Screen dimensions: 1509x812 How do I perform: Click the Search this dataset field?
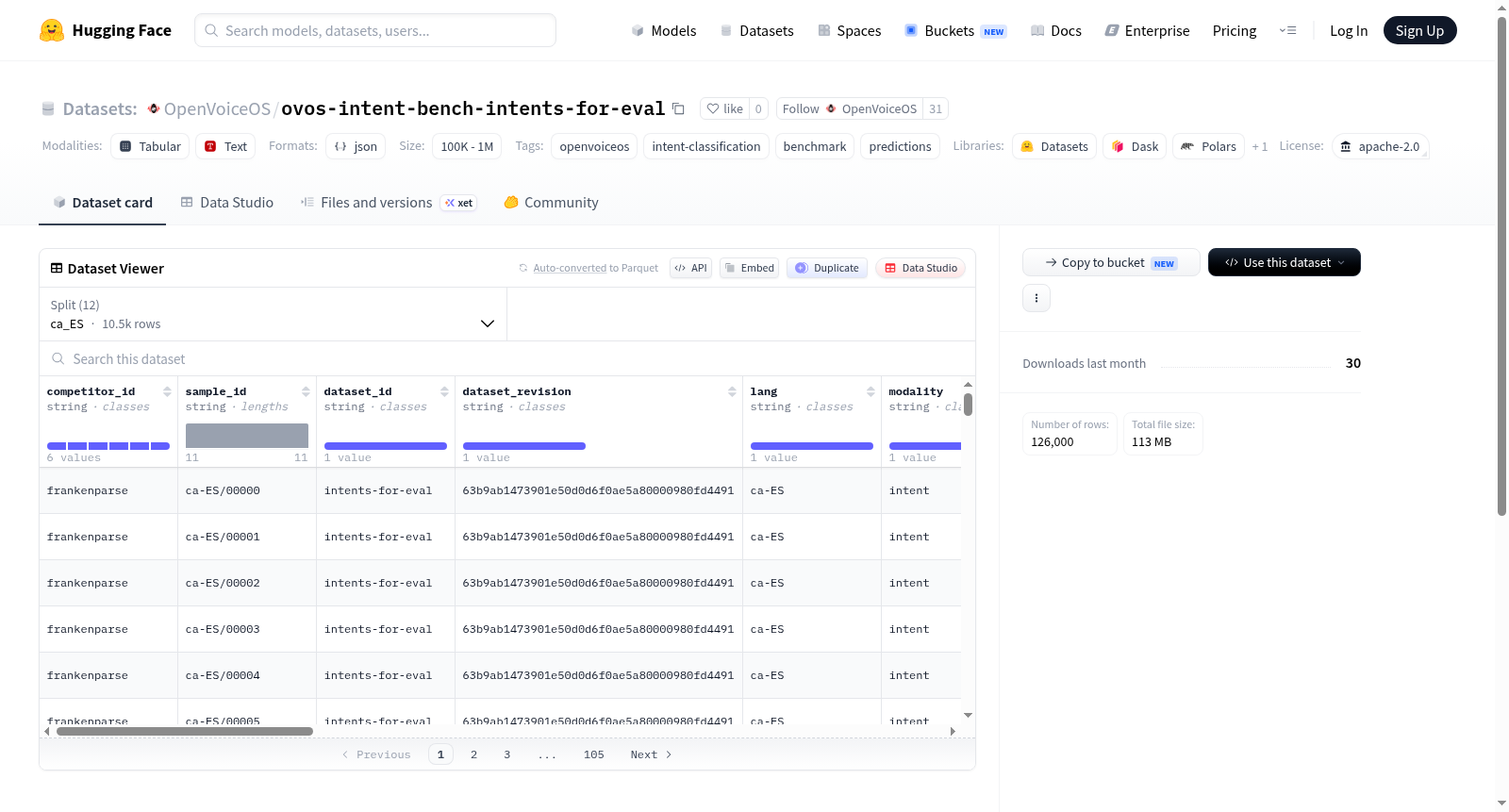click(506, 358)
